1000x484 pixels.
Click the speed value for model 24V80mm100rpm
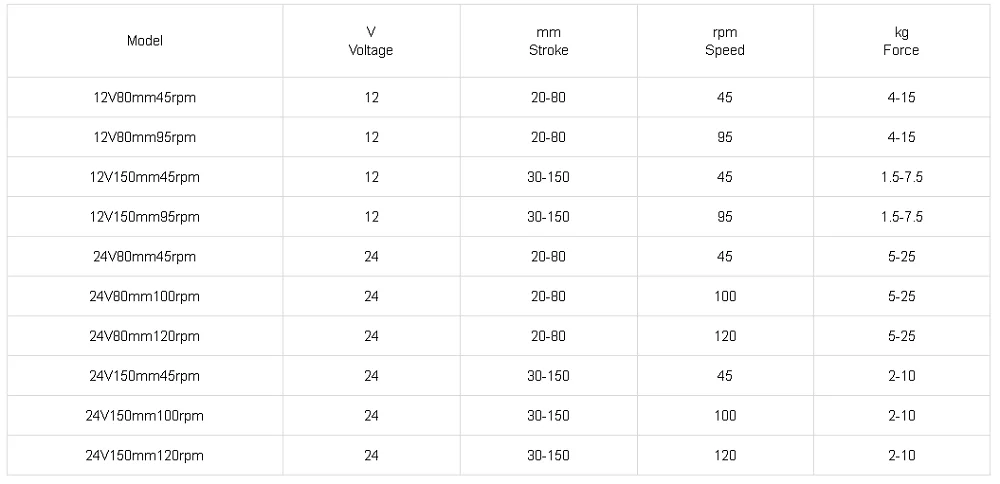tap(725, 296)
